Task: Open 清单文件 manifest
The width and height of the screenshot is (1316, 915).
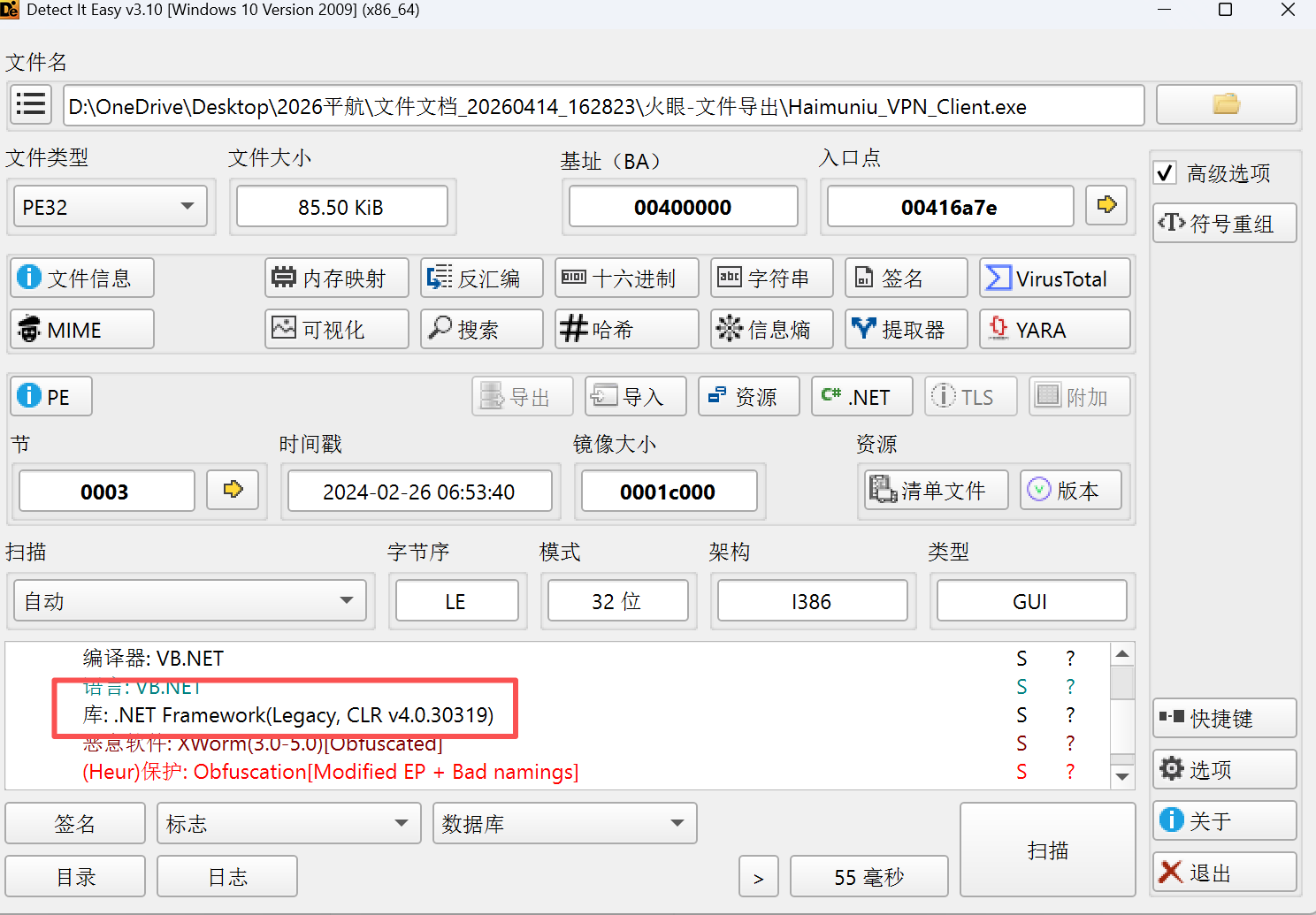Action: 937,490
